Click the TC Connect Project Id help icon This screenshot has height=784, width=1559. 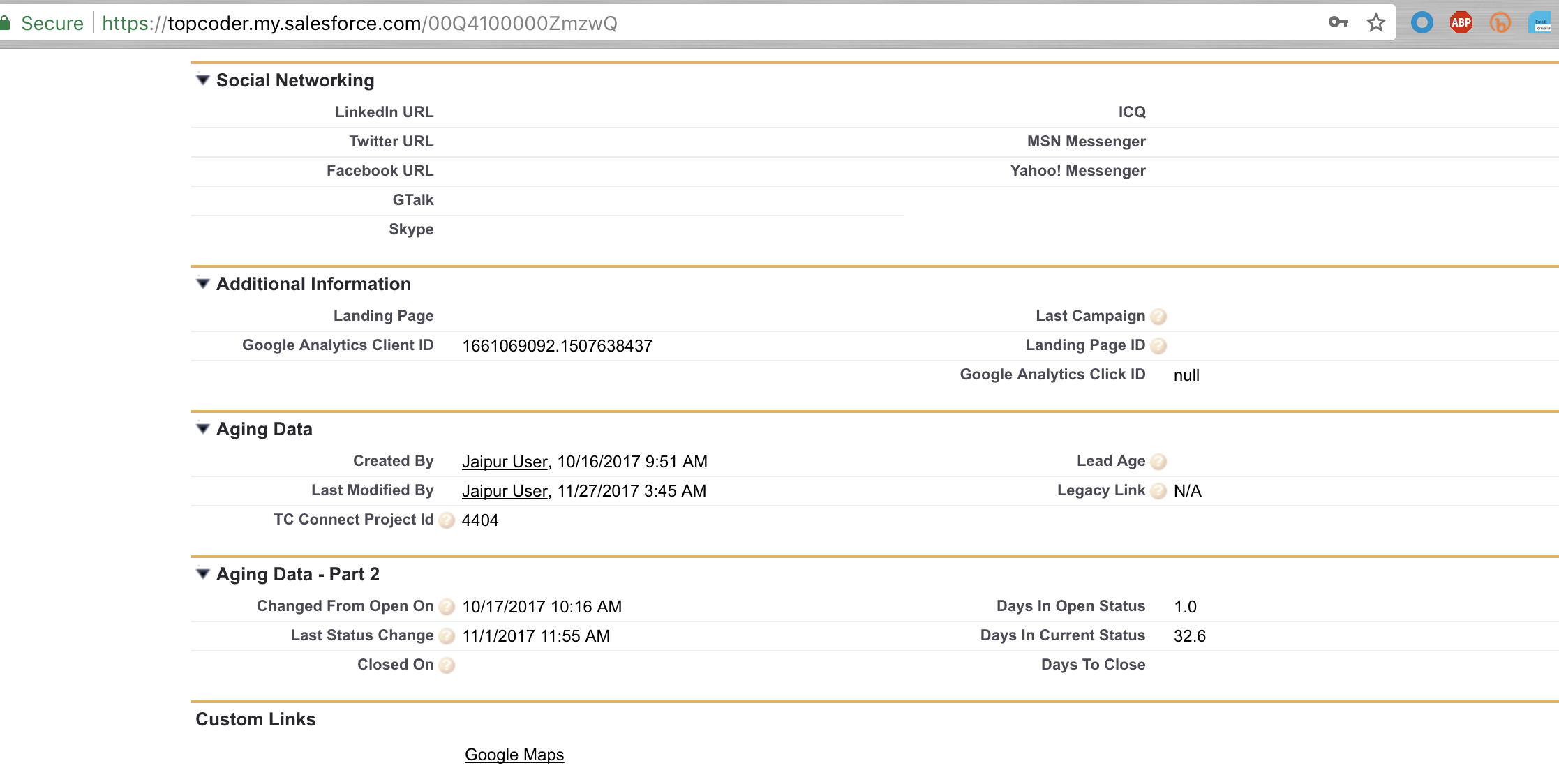coord(447,520)
